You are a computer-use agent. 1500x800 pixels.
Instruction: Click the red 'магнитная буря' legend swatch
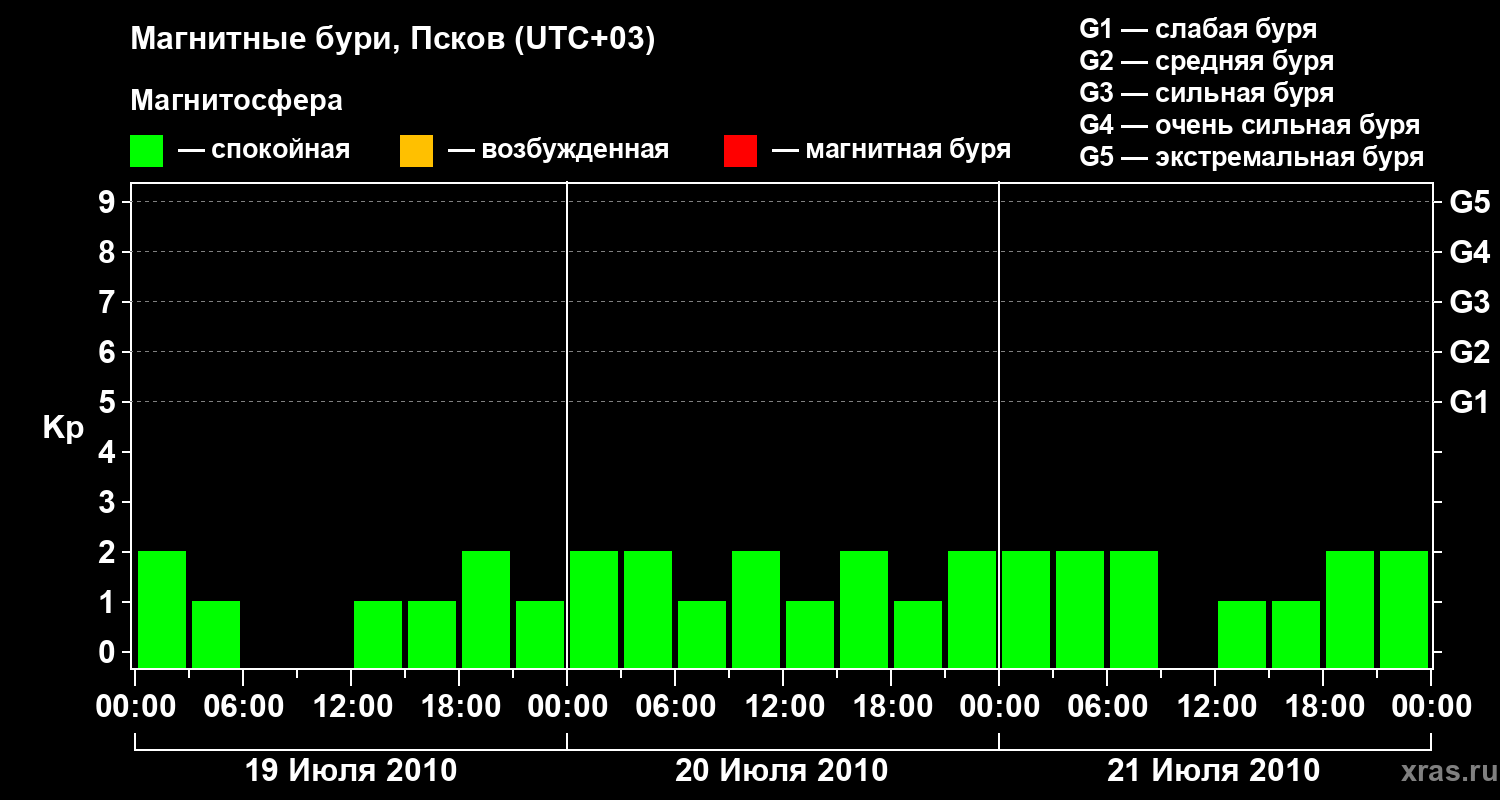(740, 151)
